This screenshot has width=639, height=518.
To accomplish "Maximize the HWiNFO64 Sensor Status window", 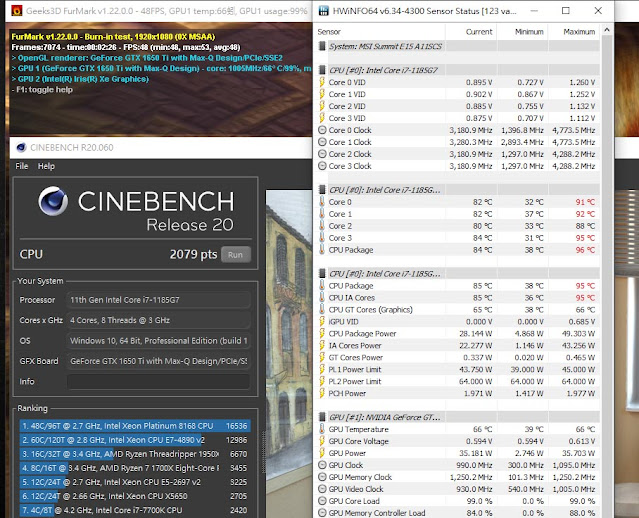I will coord(566,11).
